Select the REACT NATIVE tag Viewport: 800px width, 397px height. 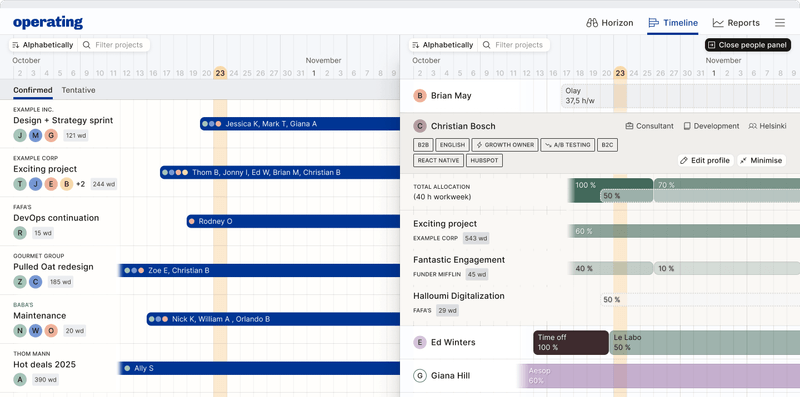439,161
